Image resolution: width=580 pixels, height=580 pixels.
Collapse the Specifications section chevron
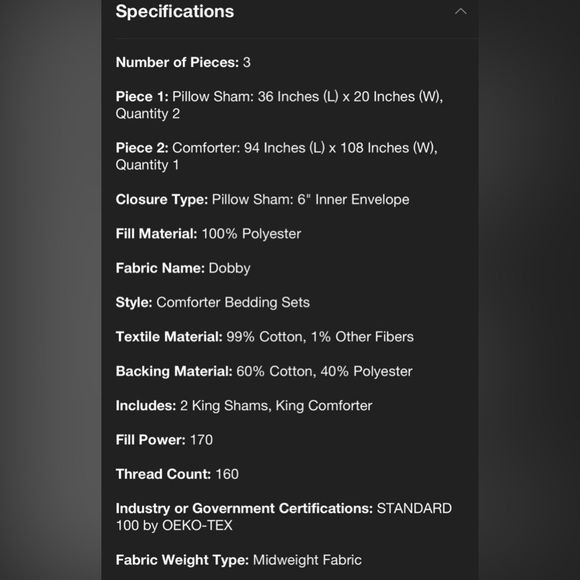coord(461,12)
